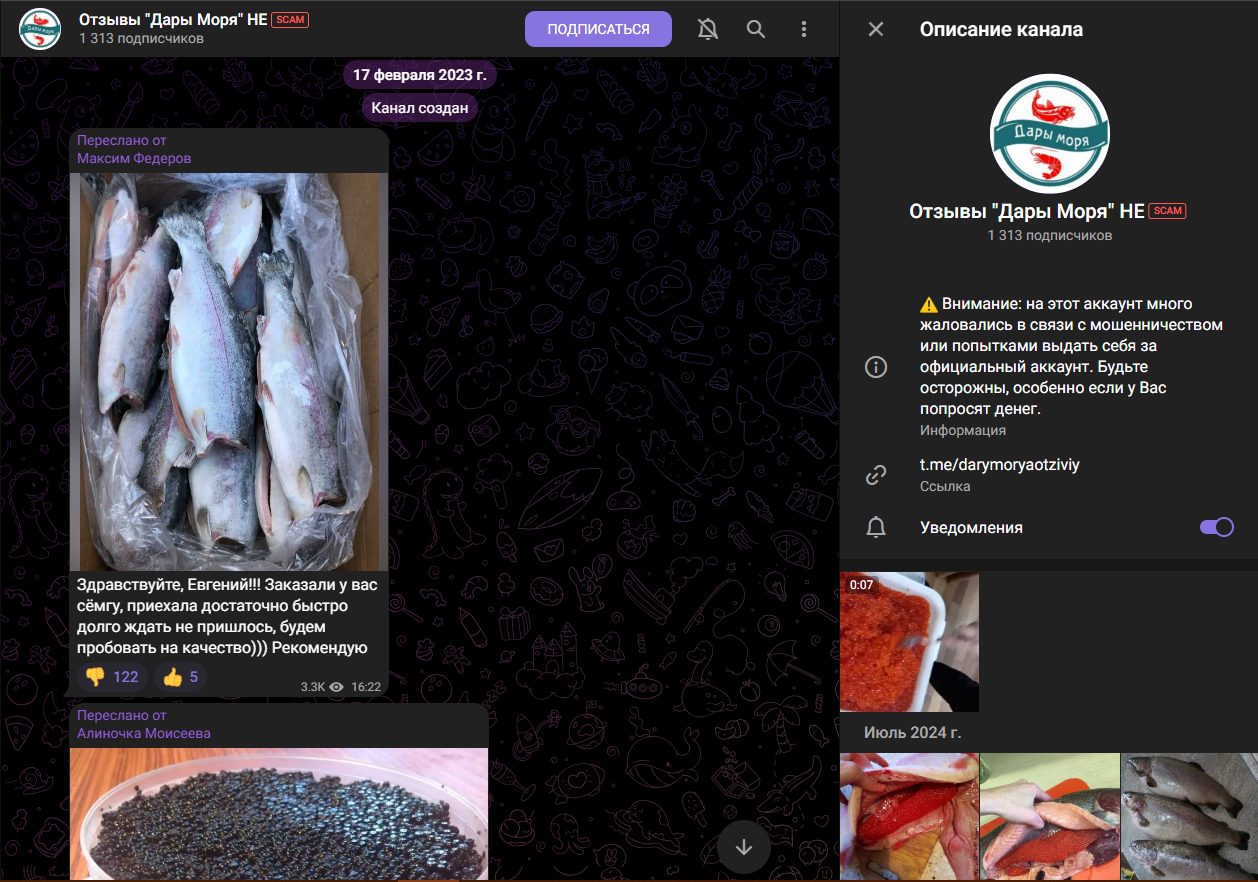The width and height of the screenshot is (1258, 882).
Task: Click the 16:22 message timestamp
Action: click(x=366, y=687)
